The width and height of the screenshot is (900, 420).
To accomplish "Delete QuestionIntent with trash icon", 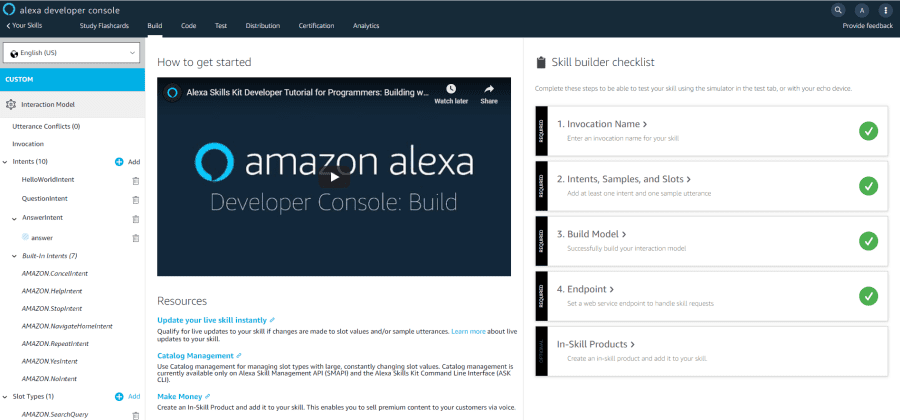I will click(x=135, y=200).
